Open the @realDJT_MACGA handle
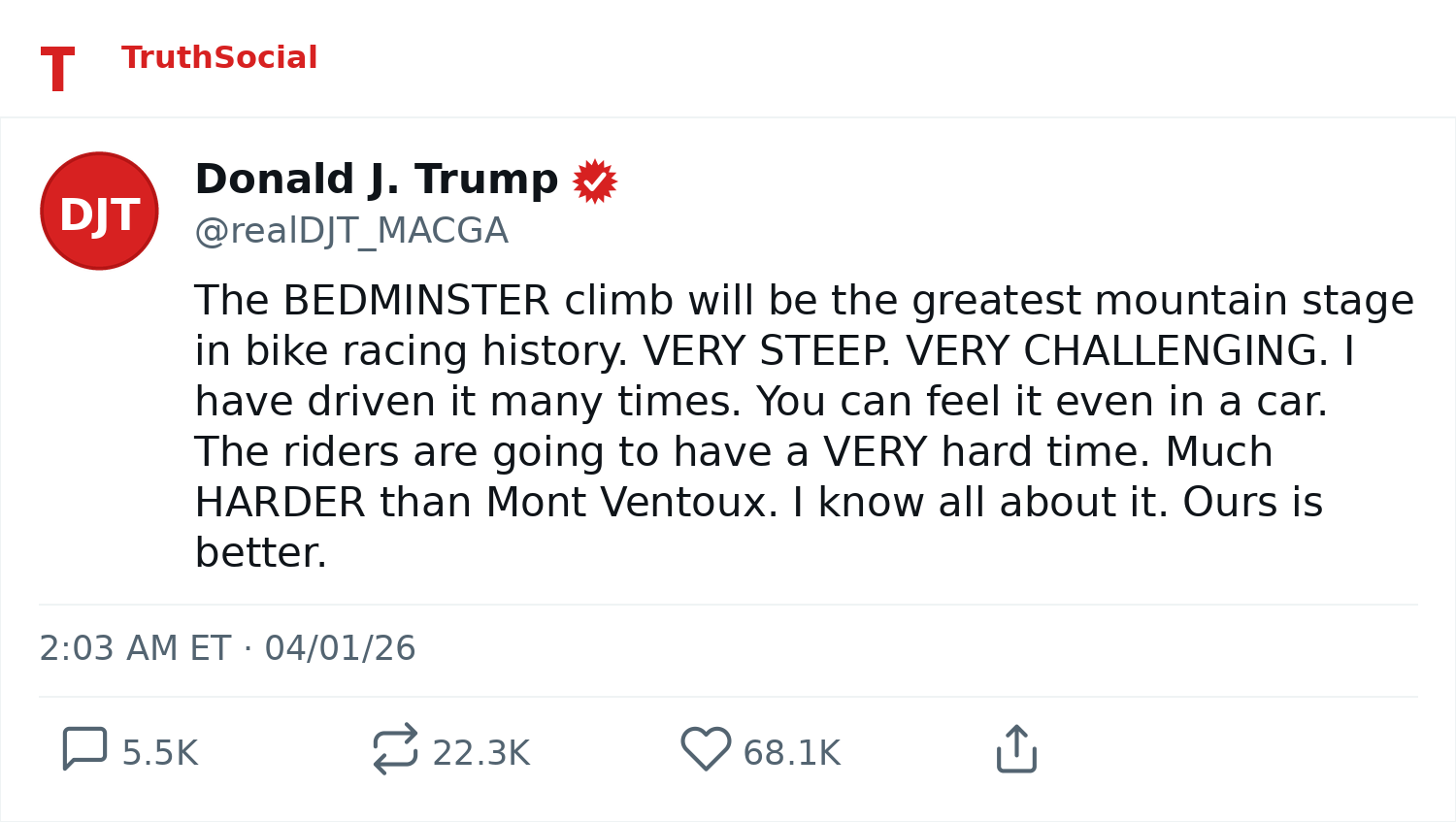 click(351, 231)
